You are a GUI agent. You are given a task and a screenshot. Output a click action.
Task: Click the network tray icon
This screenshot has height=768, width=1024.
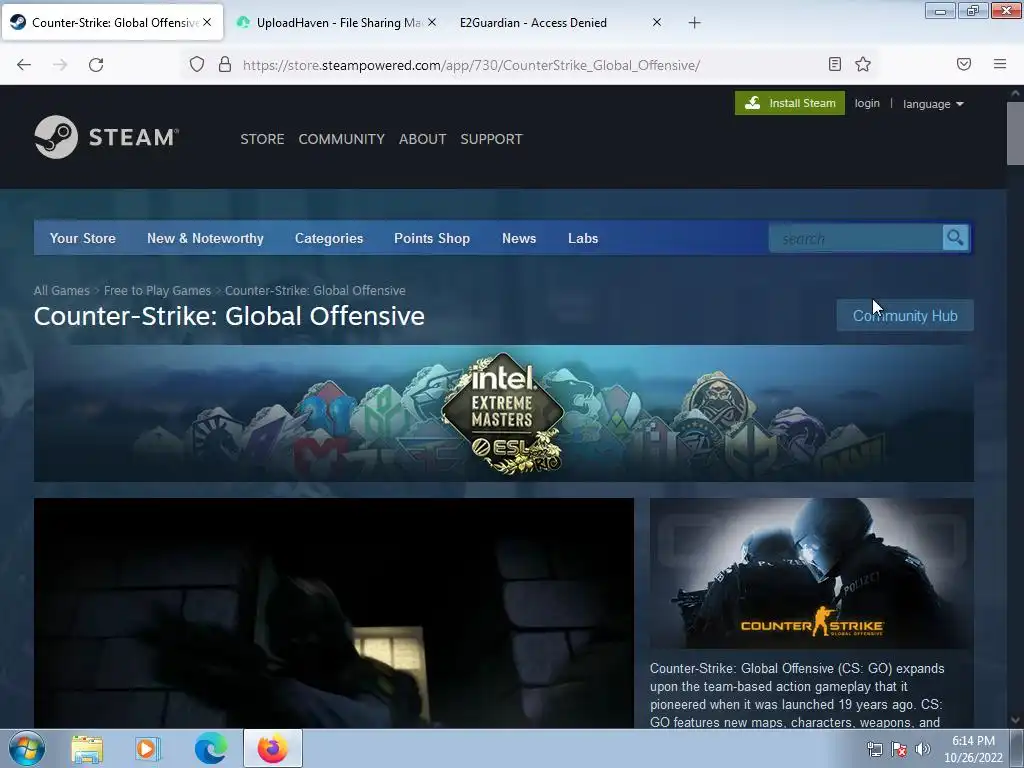pos(874,749)
